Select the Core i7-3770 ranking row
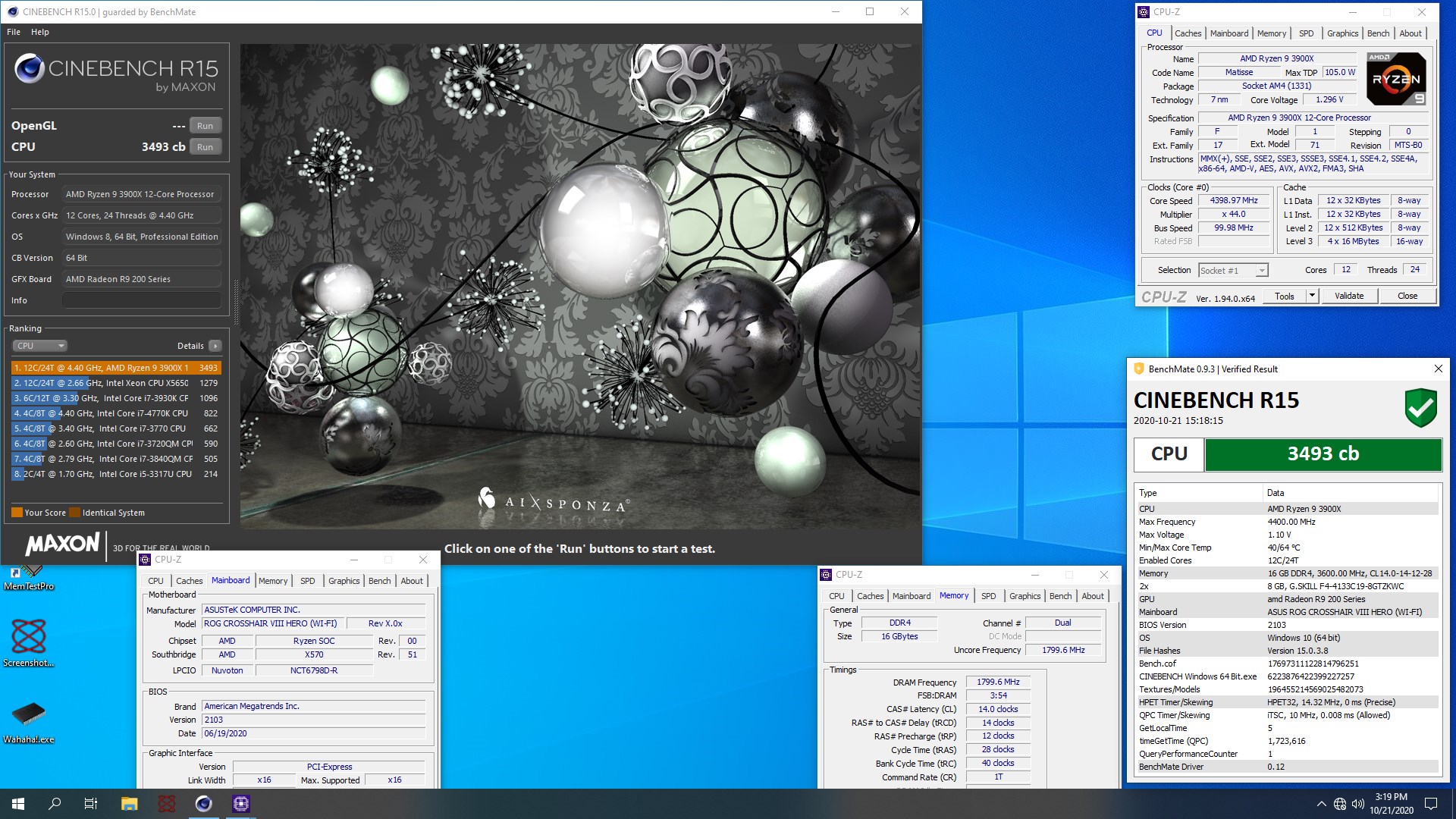Viewport: 1456px width, 819px height. [x=116, y=428]
